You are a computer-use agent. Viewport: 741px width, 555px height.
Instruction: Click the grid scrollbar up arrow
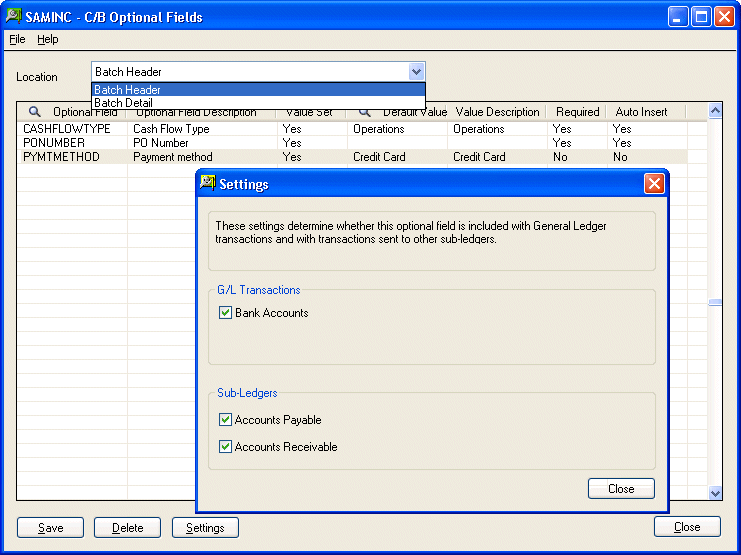click(x=715, y=111)
